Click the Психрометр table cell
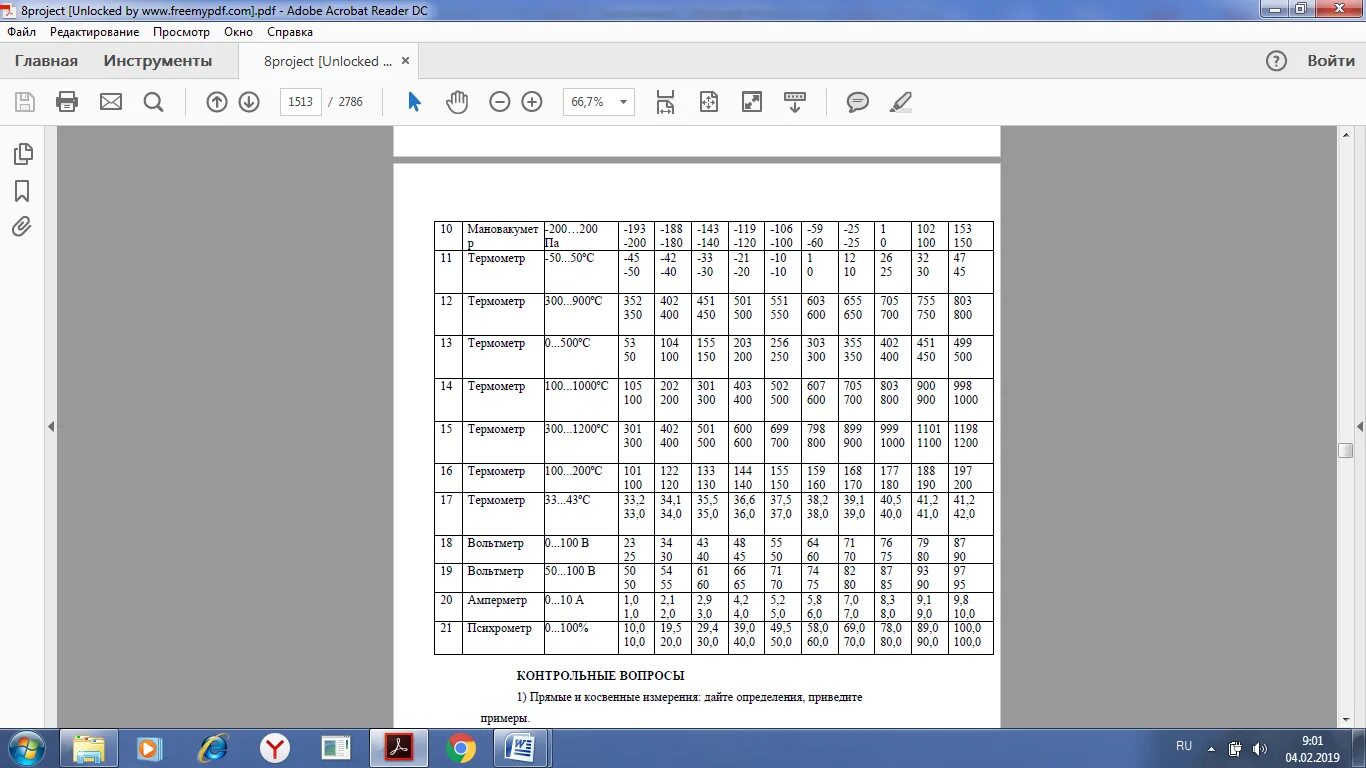 click(503, 637)
